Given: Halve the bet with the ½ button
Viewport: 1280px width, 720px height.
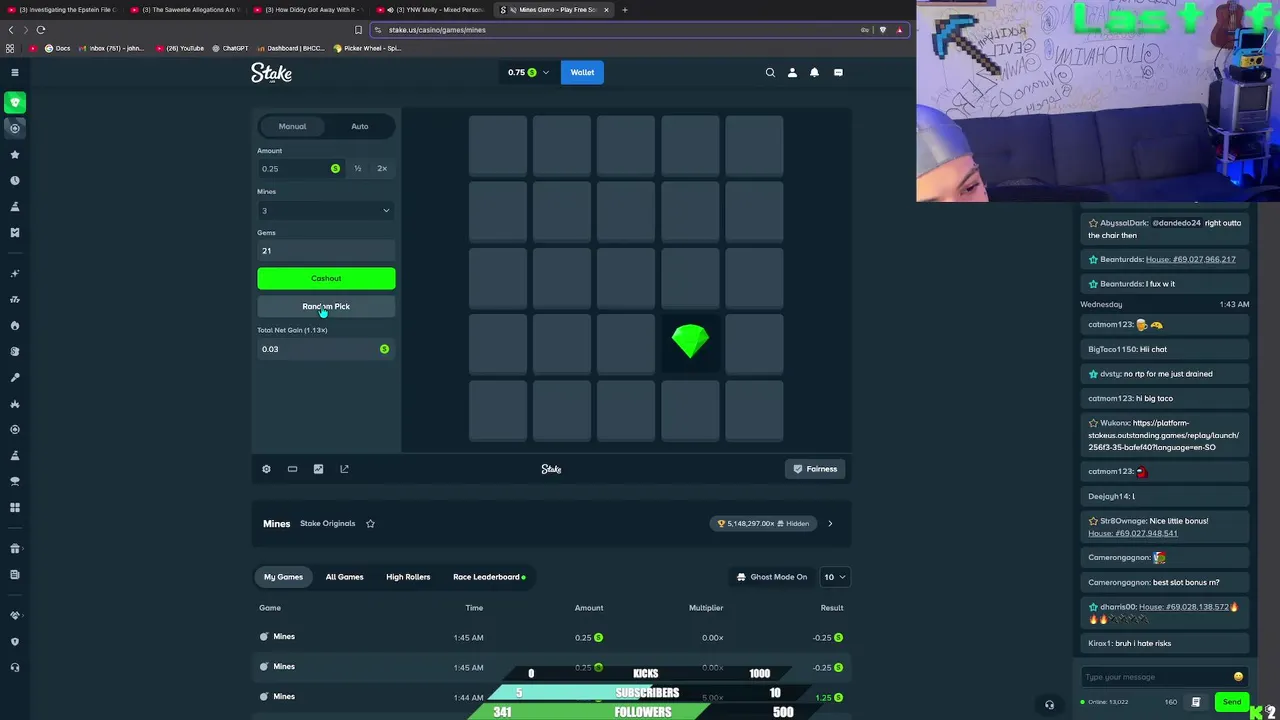Looking at the screenshot, I should [357, 168].
